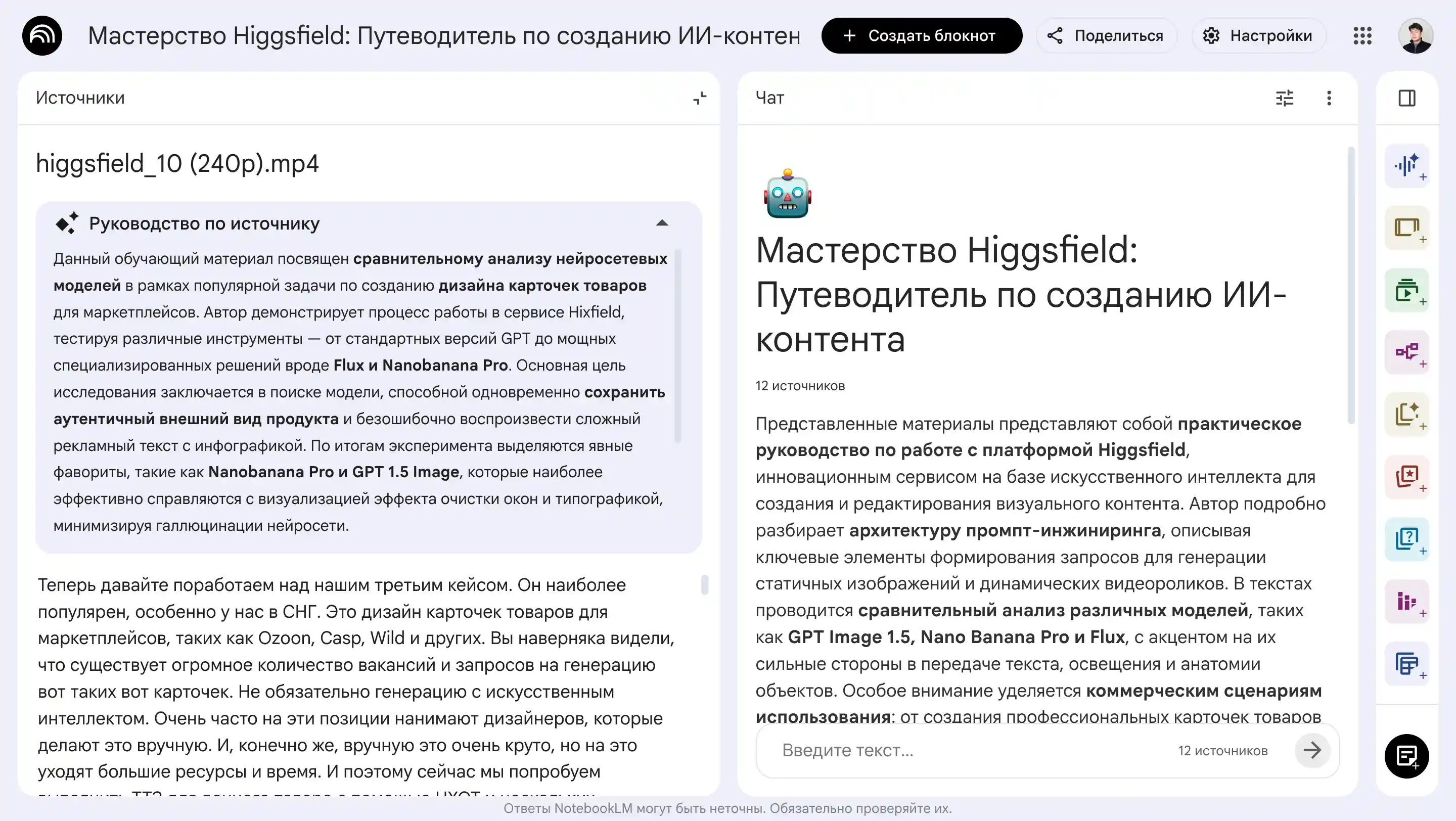The width and height of the screenshot is (1456, 821).
Task: Collapse the Studio panel with the panel icon
Action: click(x=1407, y=98)
